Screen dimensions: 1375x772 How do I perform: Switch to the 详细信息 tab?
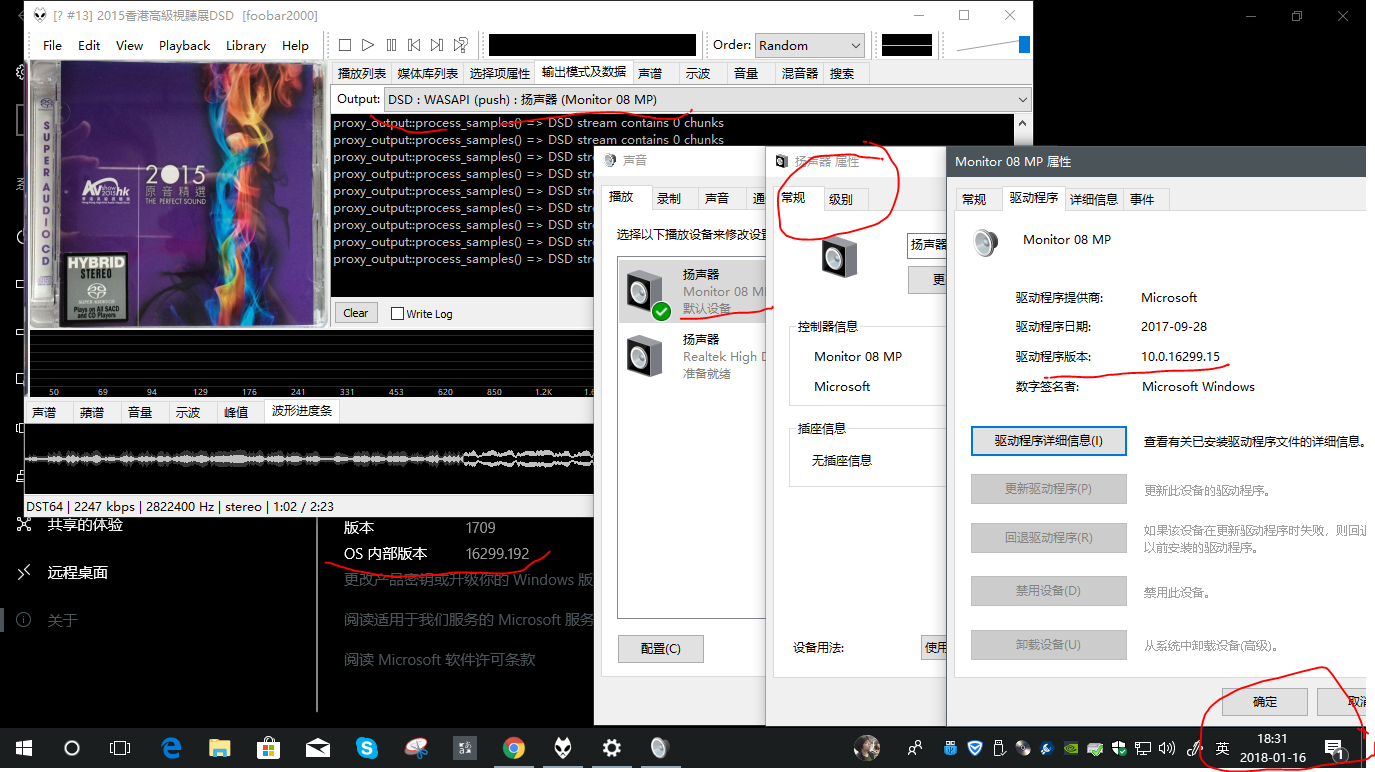[x=1093, y=199]
